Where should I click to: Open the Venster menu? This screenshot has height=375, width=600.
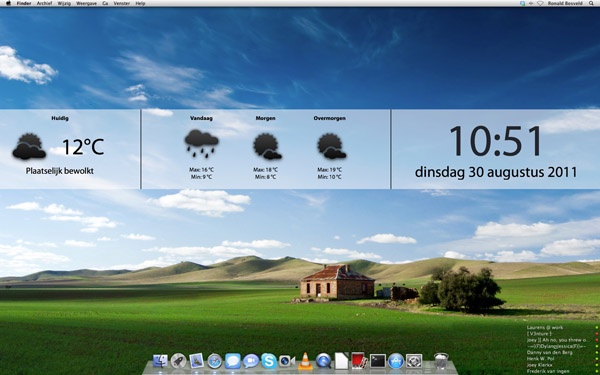[122, 3]
